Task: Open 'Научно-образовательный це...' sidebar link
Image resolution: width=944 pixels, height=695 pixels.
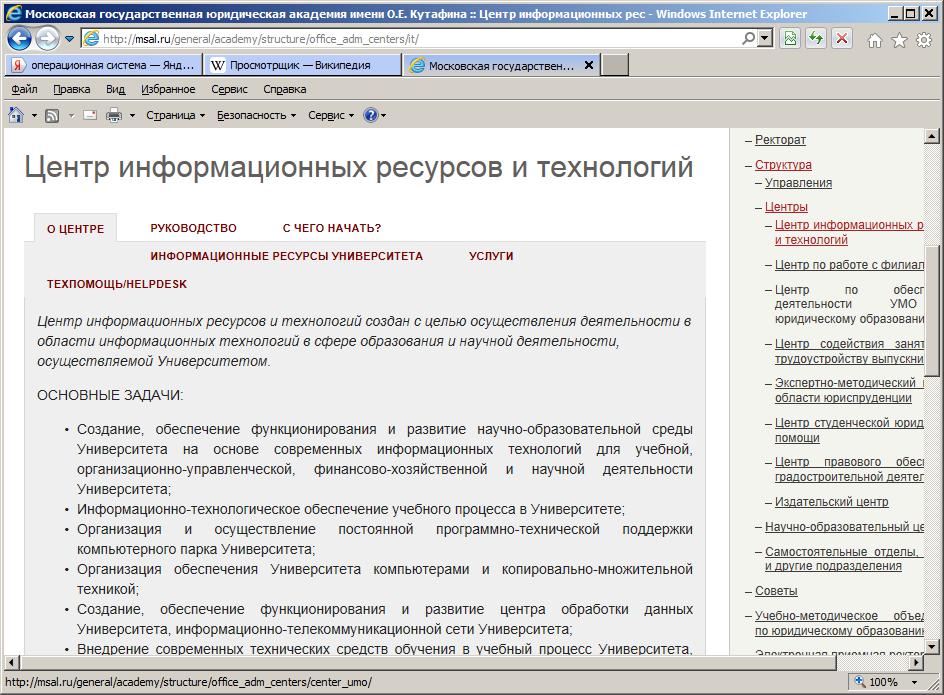Action: coord(844,526)
